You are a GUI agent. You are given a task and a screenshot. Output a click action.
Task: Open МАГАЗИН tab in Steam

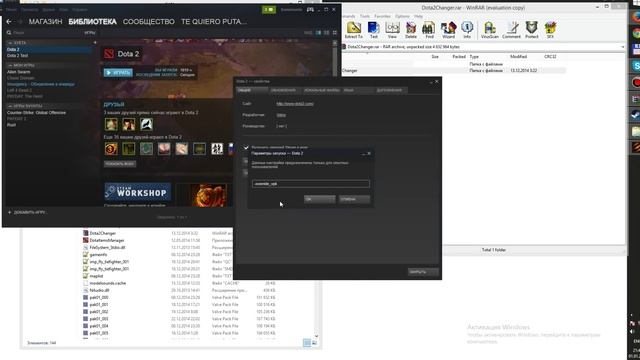45,22
